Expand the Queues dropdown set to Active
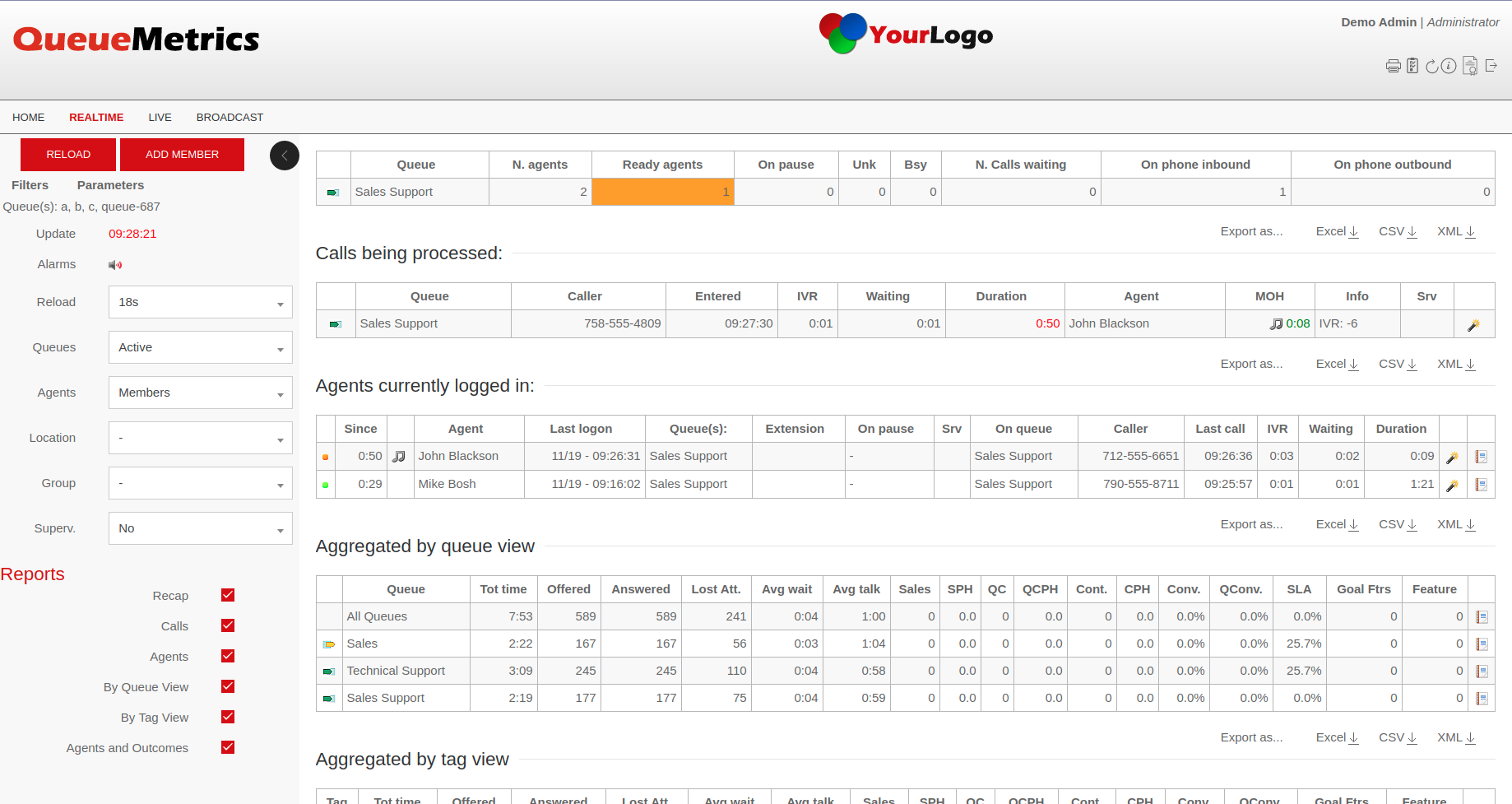 200,347
